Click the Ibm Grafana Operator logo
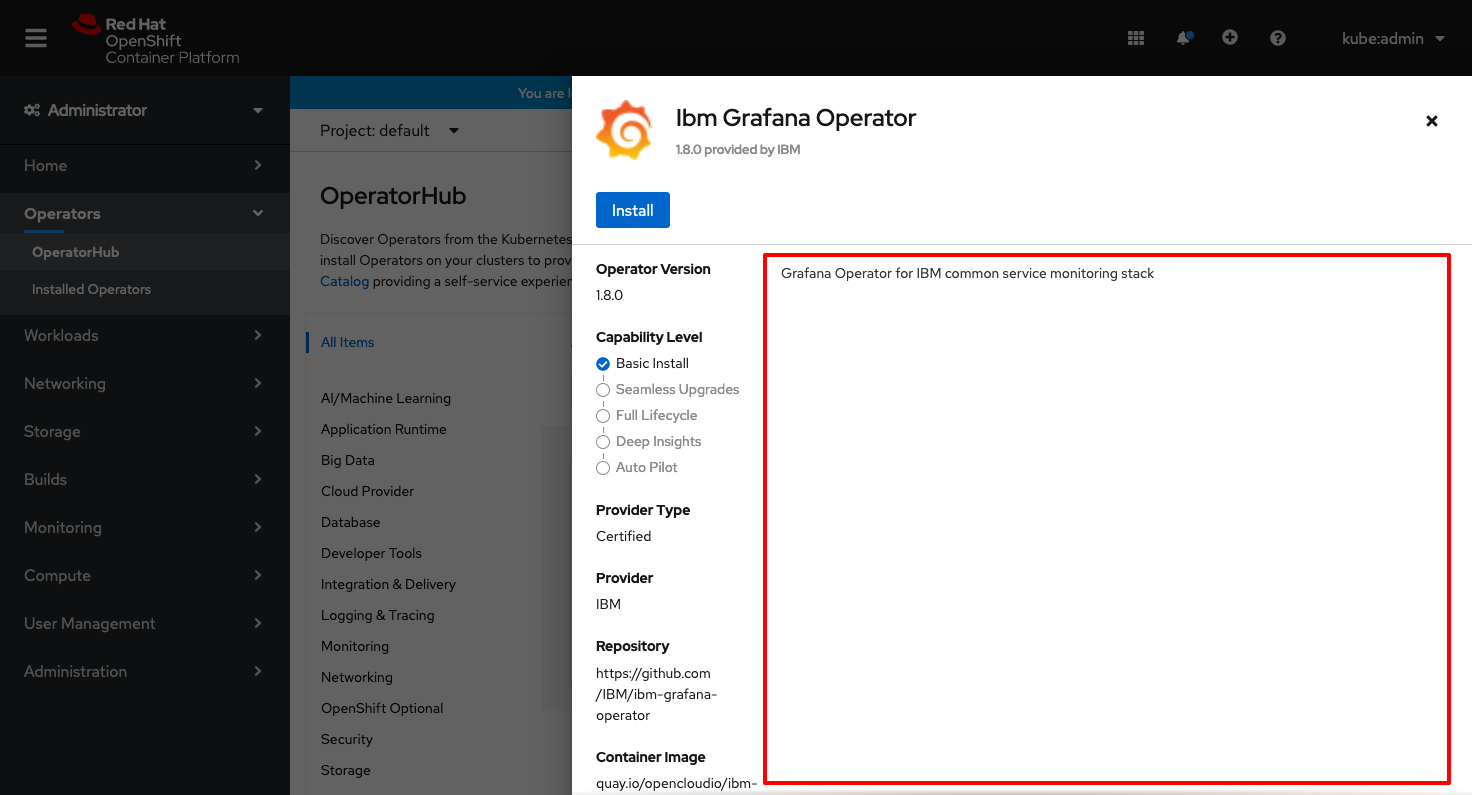1472x795 pixels. 624,129
